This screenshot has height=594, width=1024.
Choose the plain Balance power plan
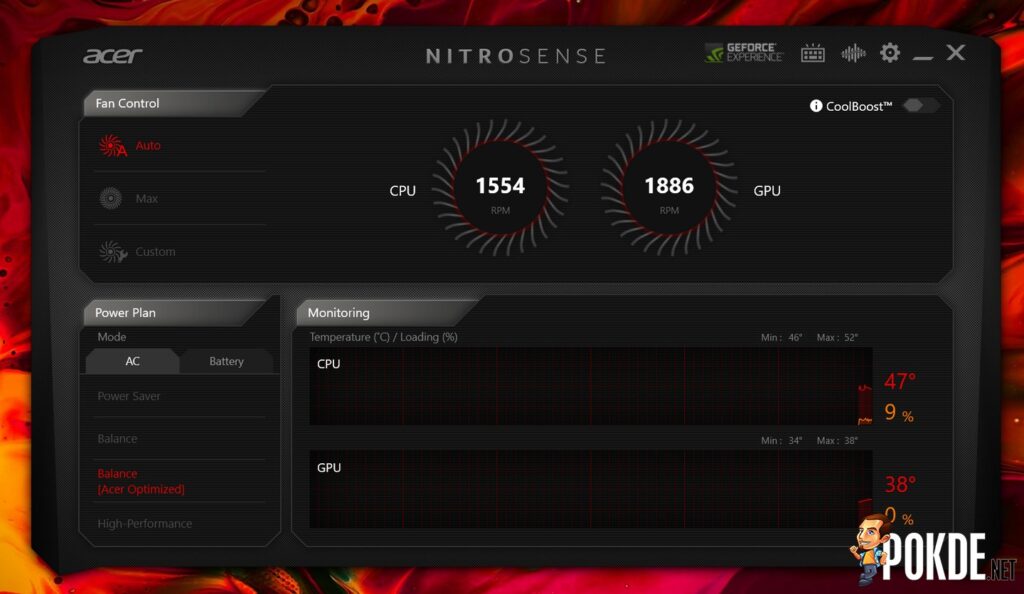point(118,439)
